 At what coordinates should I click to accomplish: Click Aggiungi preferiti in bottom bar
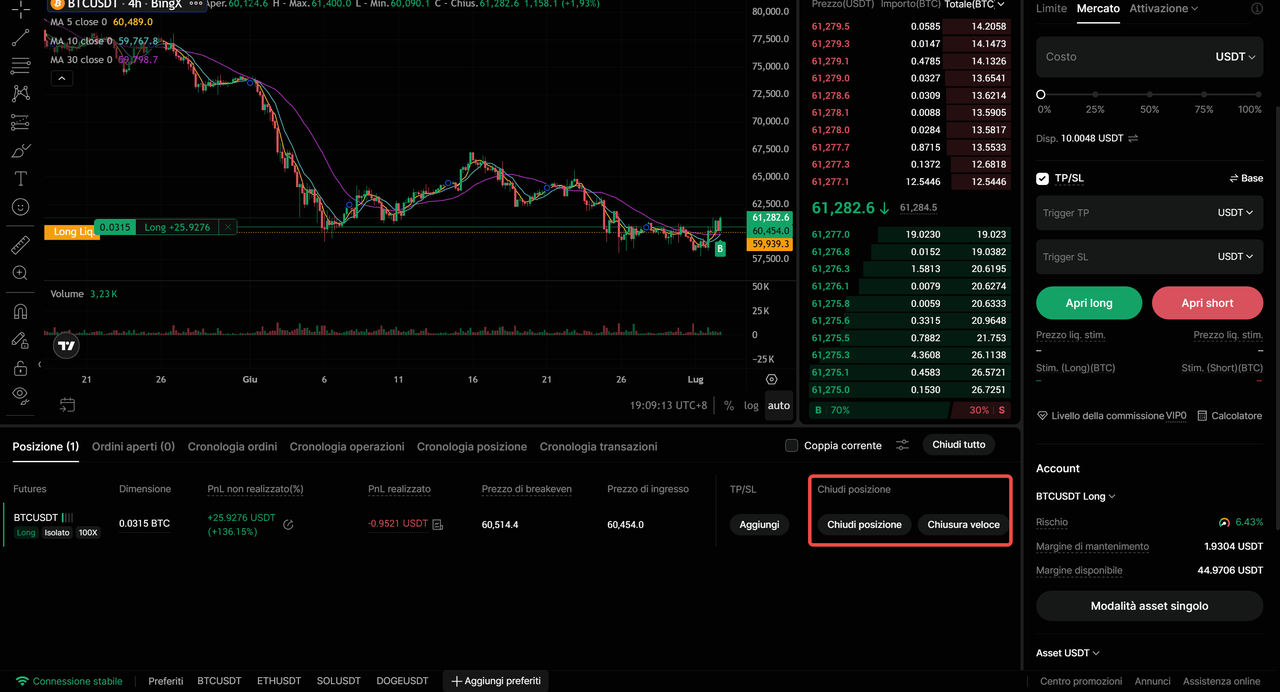tap(496, 681)
